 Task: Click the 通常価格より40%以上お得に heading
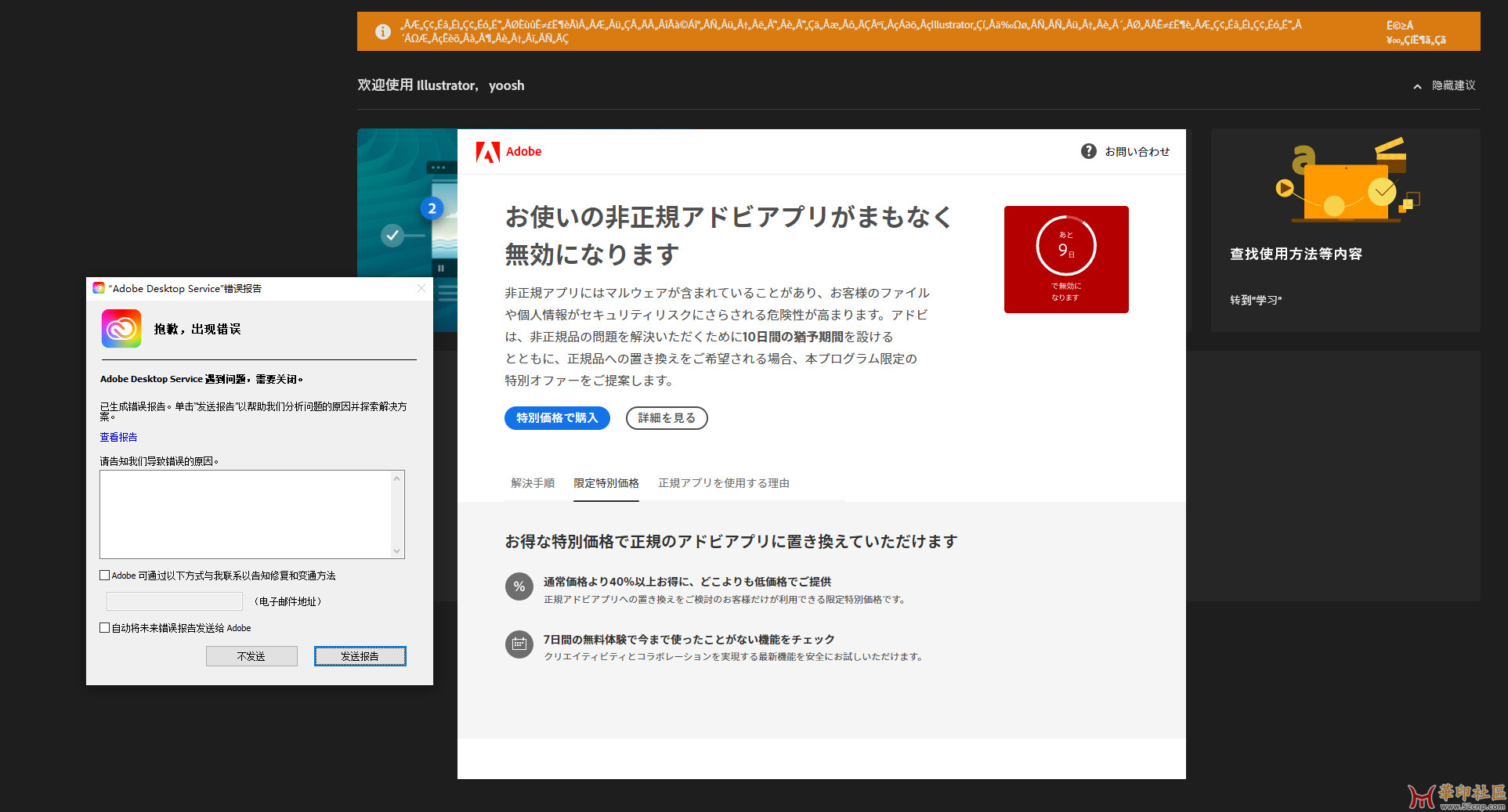point(687,582)
